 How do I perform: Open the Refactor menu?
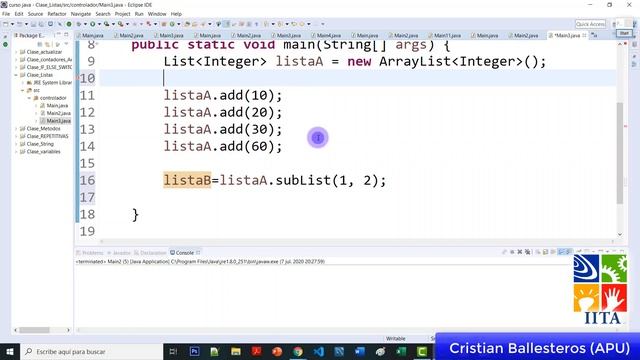pos(57,14)
